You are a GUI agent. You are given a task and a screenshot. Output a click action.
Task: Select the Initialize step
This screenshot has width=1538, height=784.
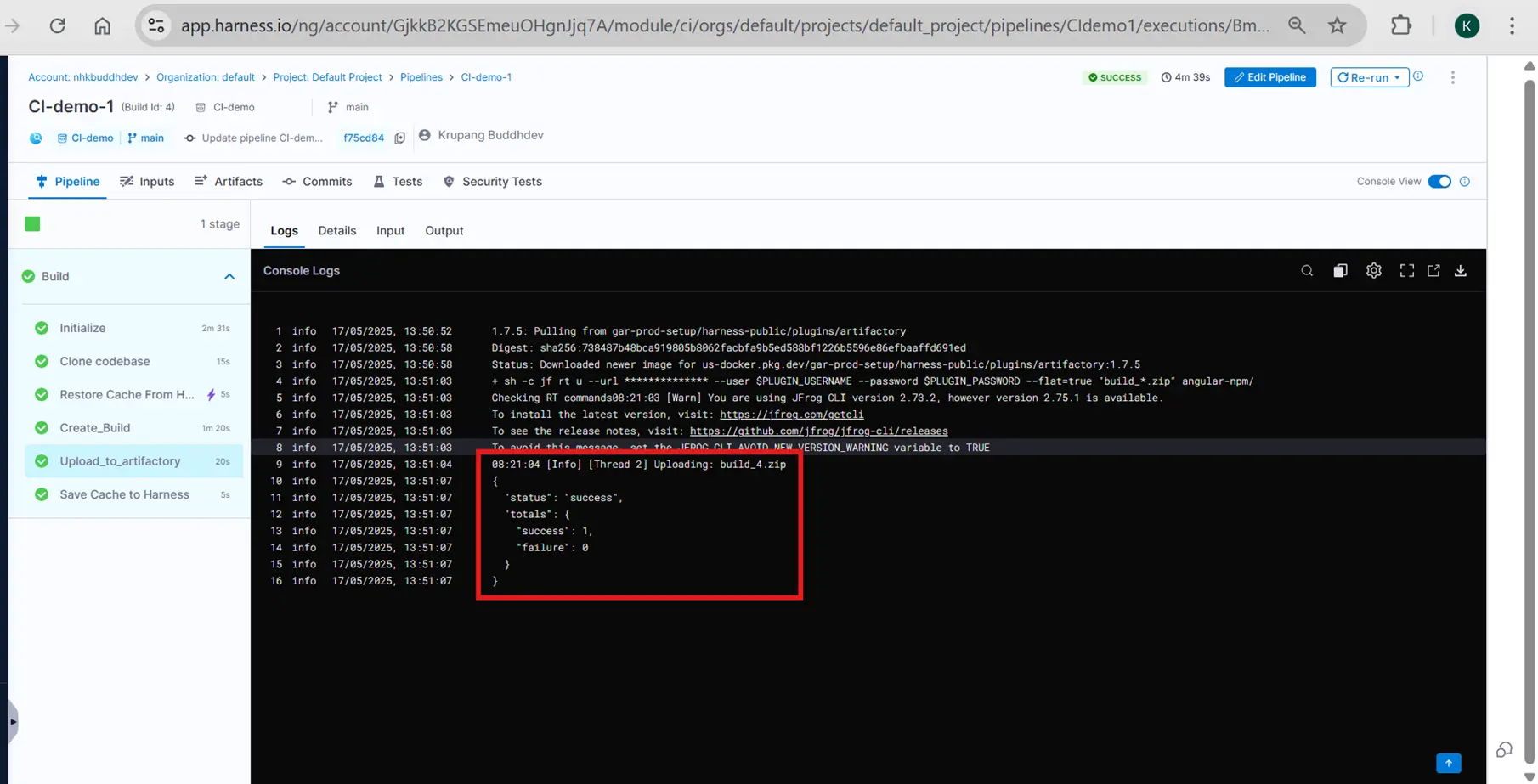tap(133, 328)
